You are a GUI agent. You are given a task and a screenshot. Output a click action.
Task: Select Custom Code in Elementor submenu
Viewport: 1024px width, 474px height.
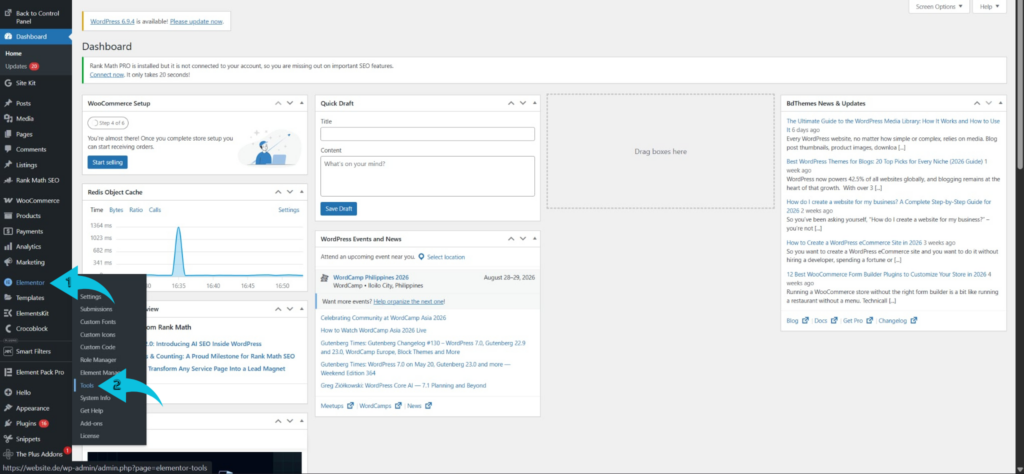(97, 347)
